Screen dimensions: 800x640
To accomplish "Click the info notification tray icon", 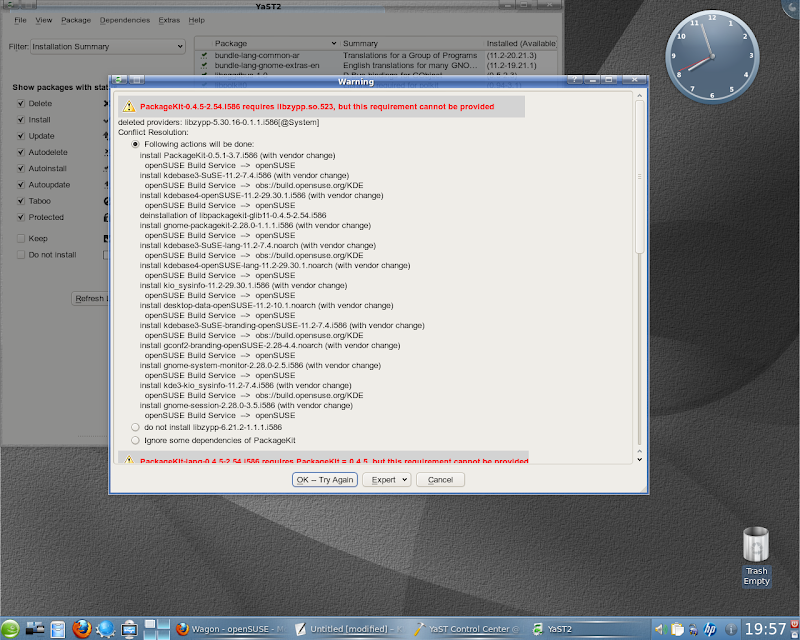I will coord(731,629).
